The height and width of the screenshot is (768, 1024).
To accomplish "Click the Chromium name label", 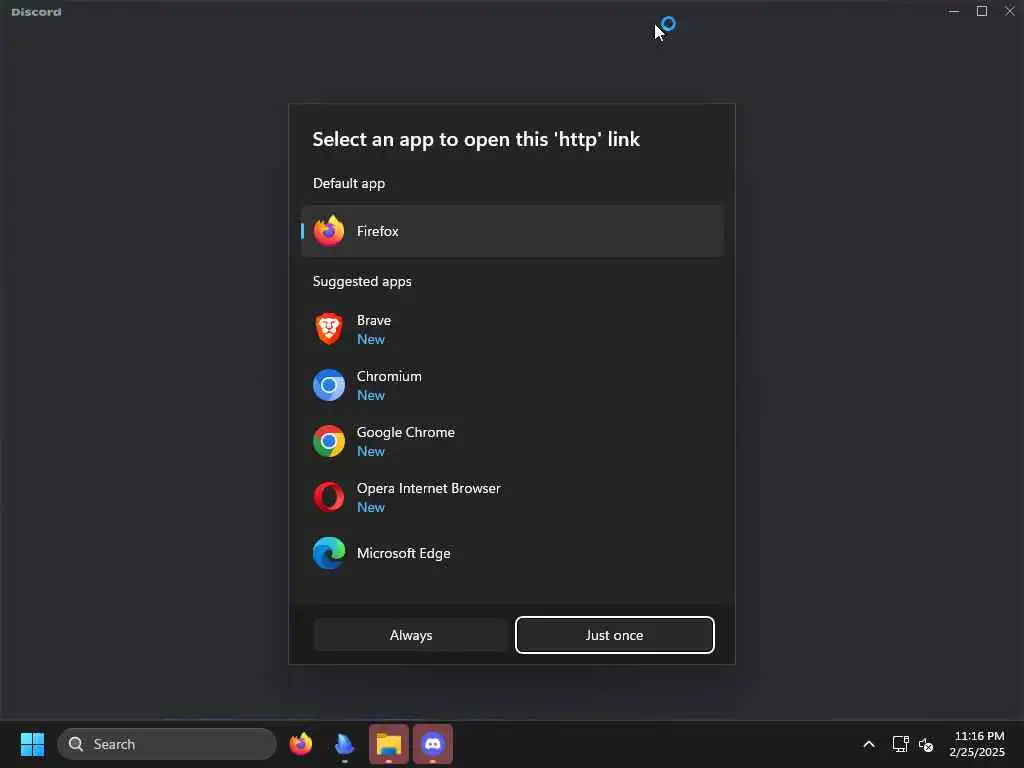I will (x=389, y=376).
